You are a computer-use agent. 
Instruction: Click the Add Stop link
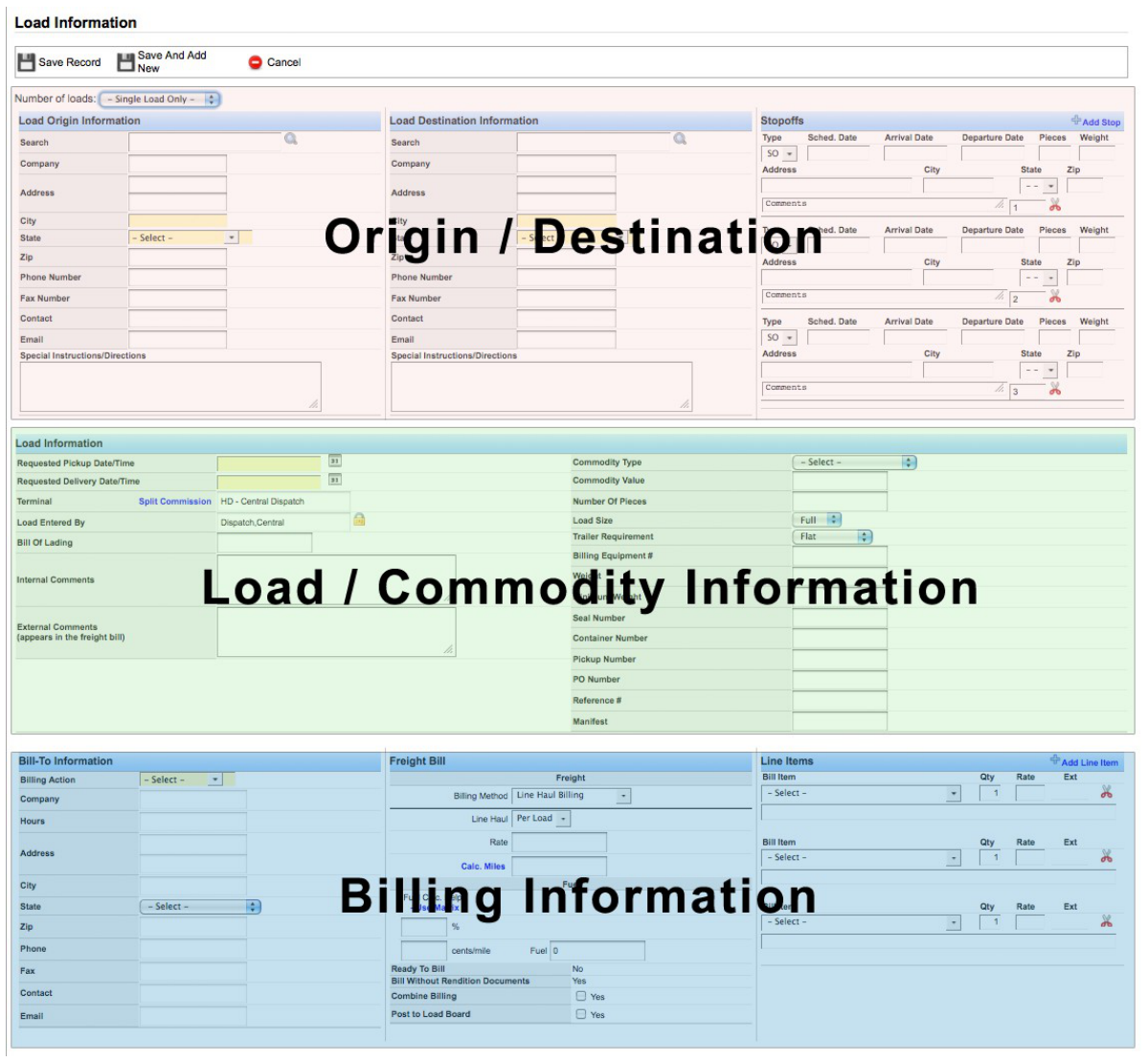(x=1101, y=123)
